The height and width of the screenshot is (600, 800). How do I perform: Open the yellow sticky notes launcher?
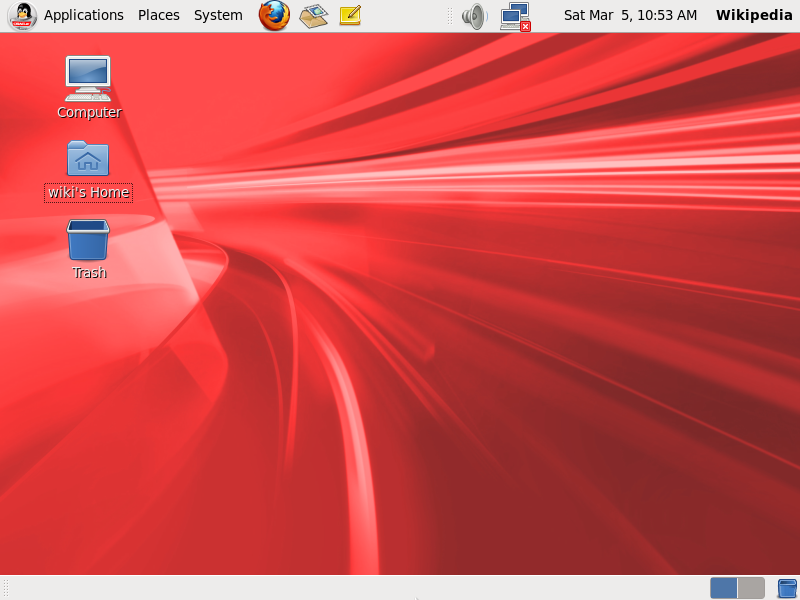point(351,15)
